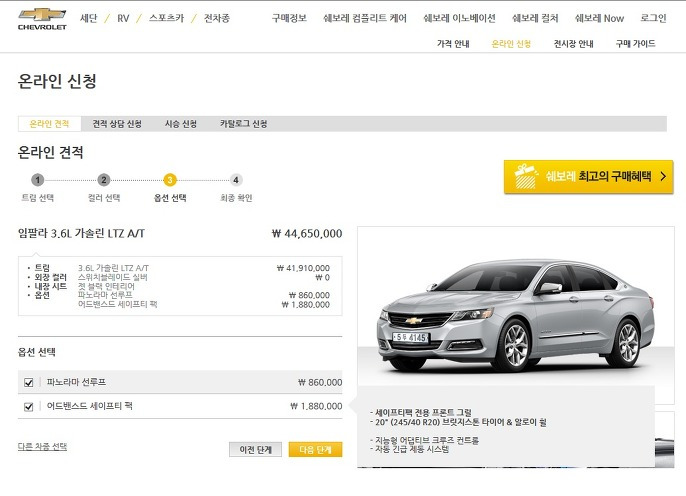Open 쉐보레 Now menu
This screenshot has height=496, width=686.
tap(599, 18)
